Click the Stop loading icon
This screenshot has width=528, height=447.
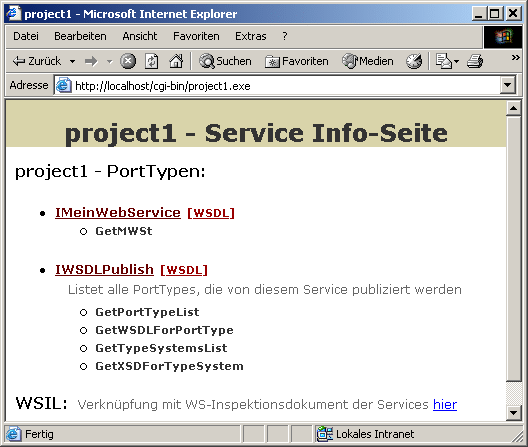coord(128,61)
